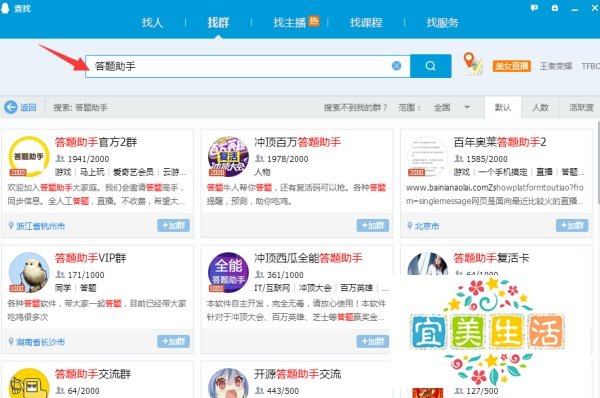Open the feedback icon in title bar
The width and height of the screenshot is (600, 398).
pyautogui.click(x=534, y=8)
